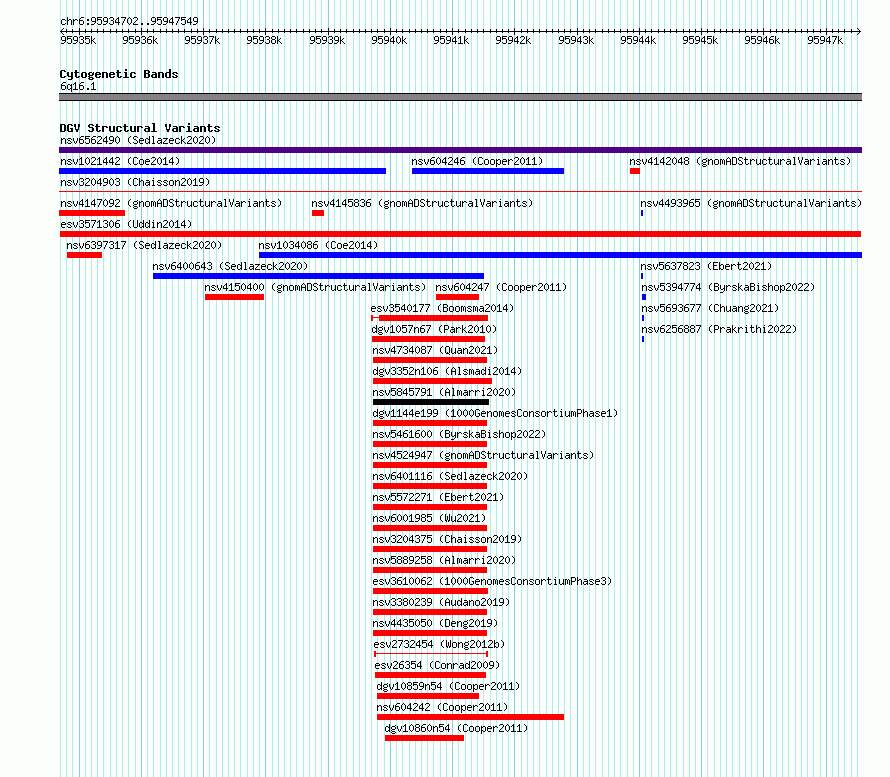Click the 95944k ruler position
The width and height of the screenshot is (890, 777).
click(638, 40)
